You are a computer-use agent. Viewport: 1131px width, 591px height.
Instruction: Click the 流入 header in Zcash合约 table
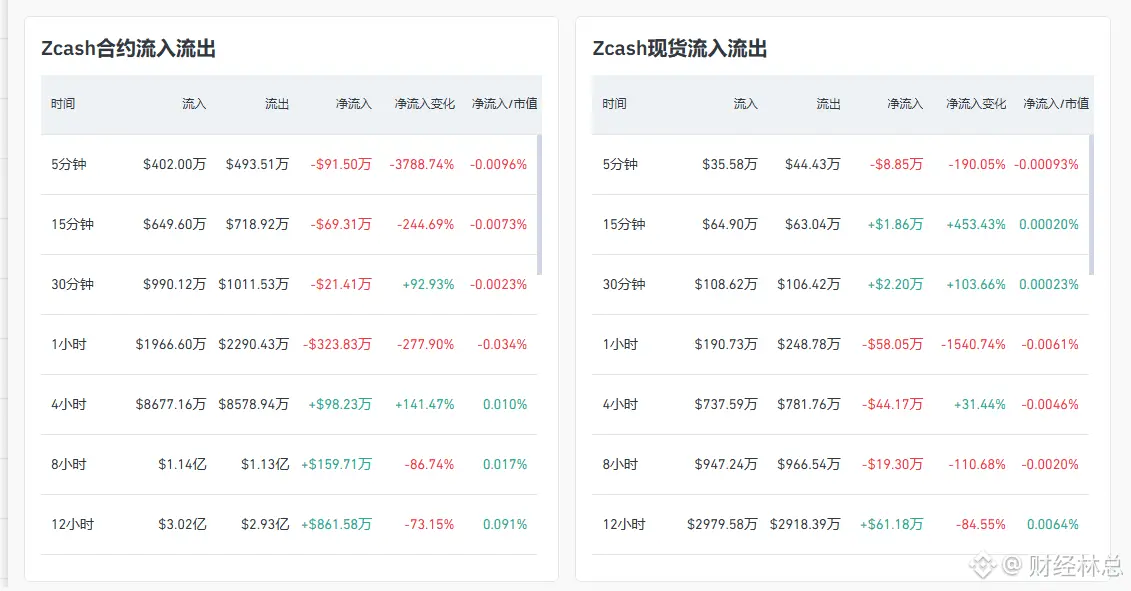[x=194, y=104]
